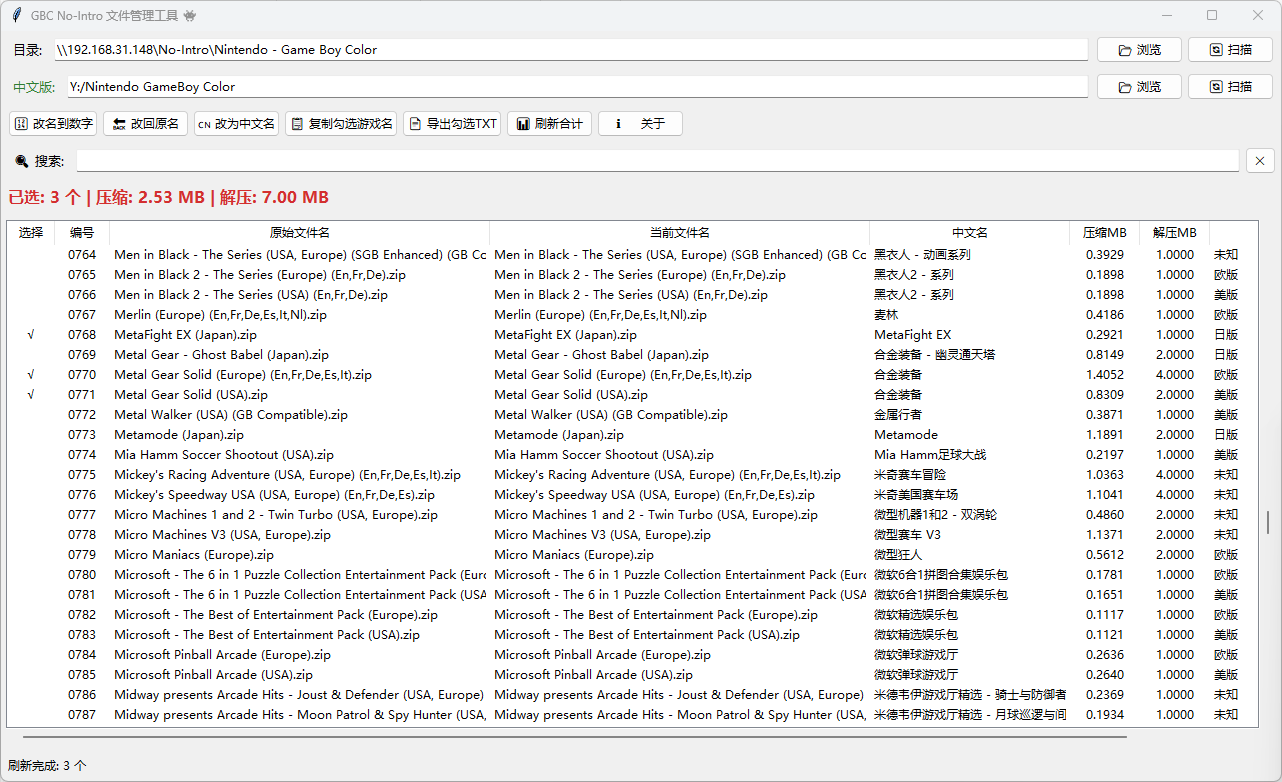Image resolution: width=1282 pixels, height=782 pixels.
Task: Click Chinese name 金属行者
Action: [898, 415]
